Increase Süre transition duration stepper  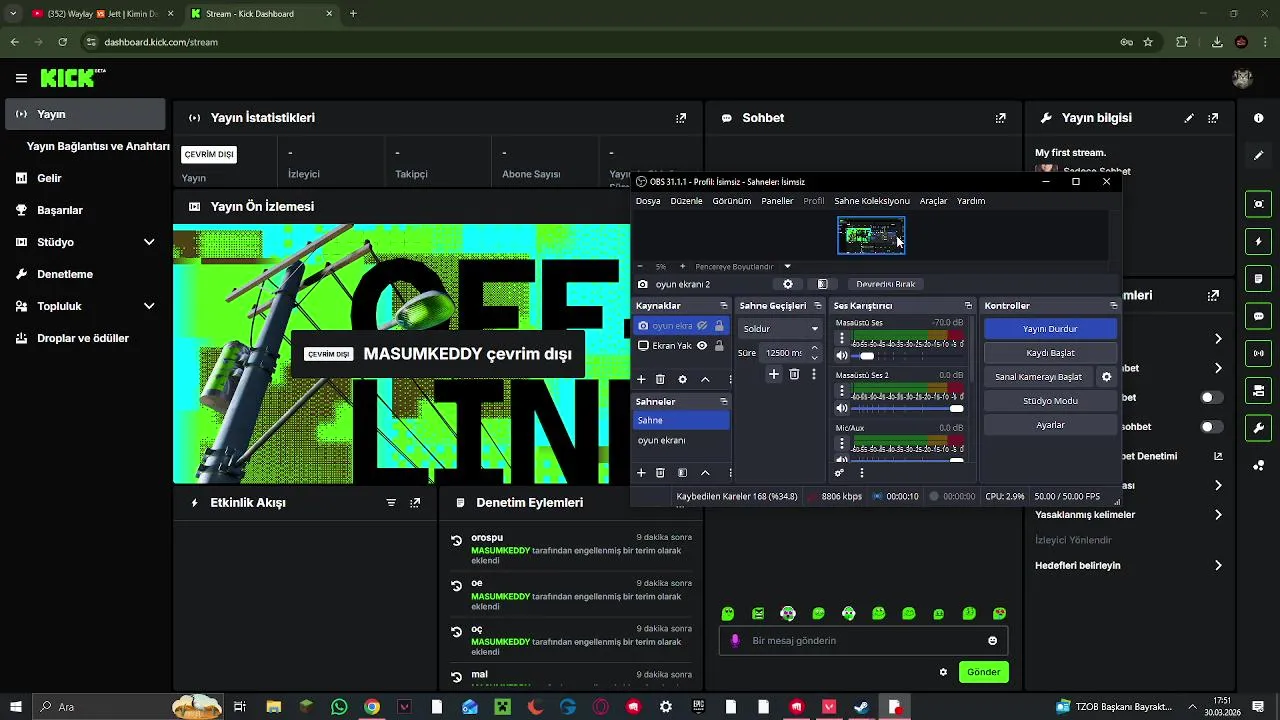(814, 348)
